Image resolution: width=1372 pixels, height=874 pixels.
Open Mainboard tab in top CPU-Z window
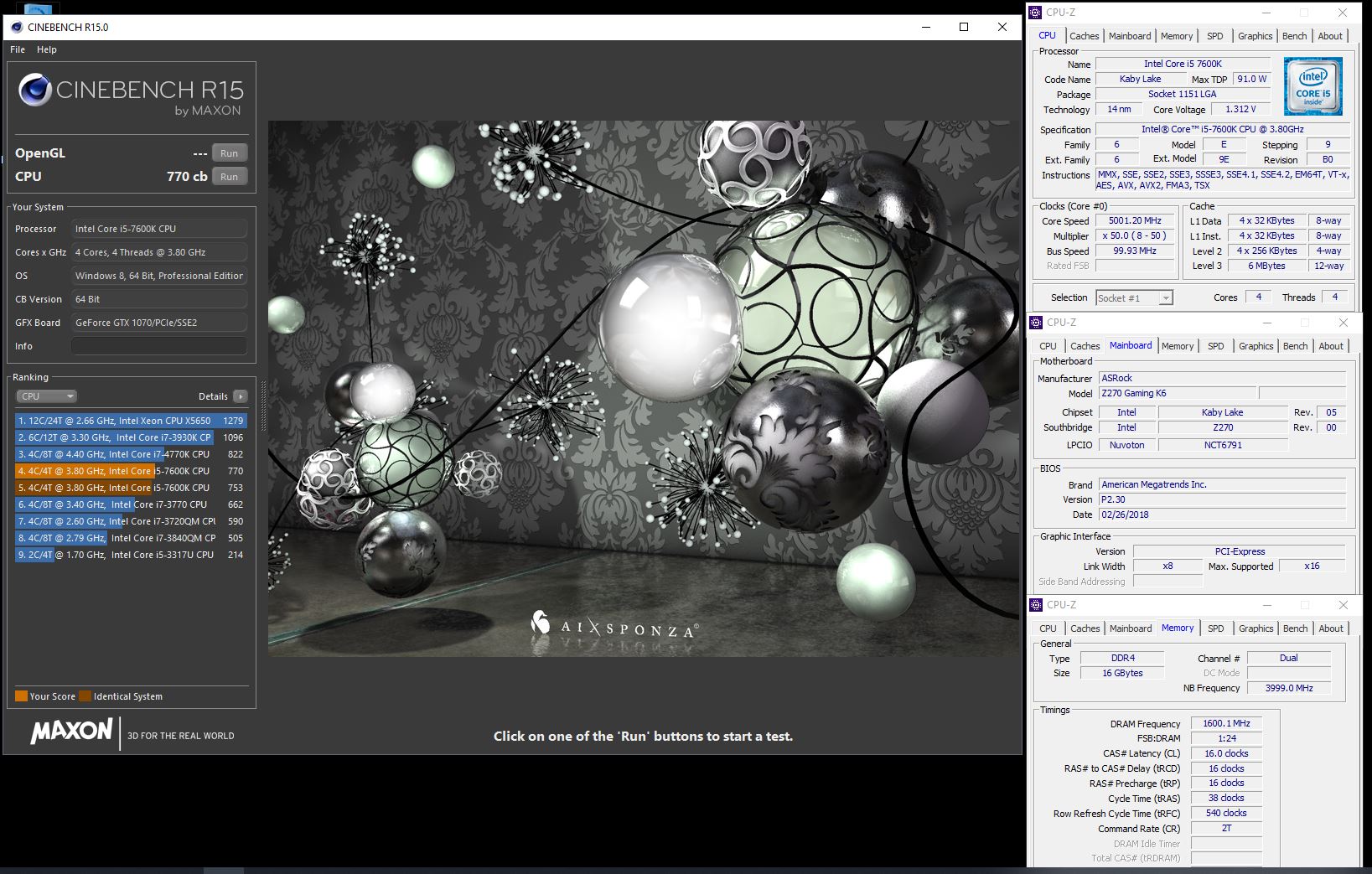click(1129, 36)
